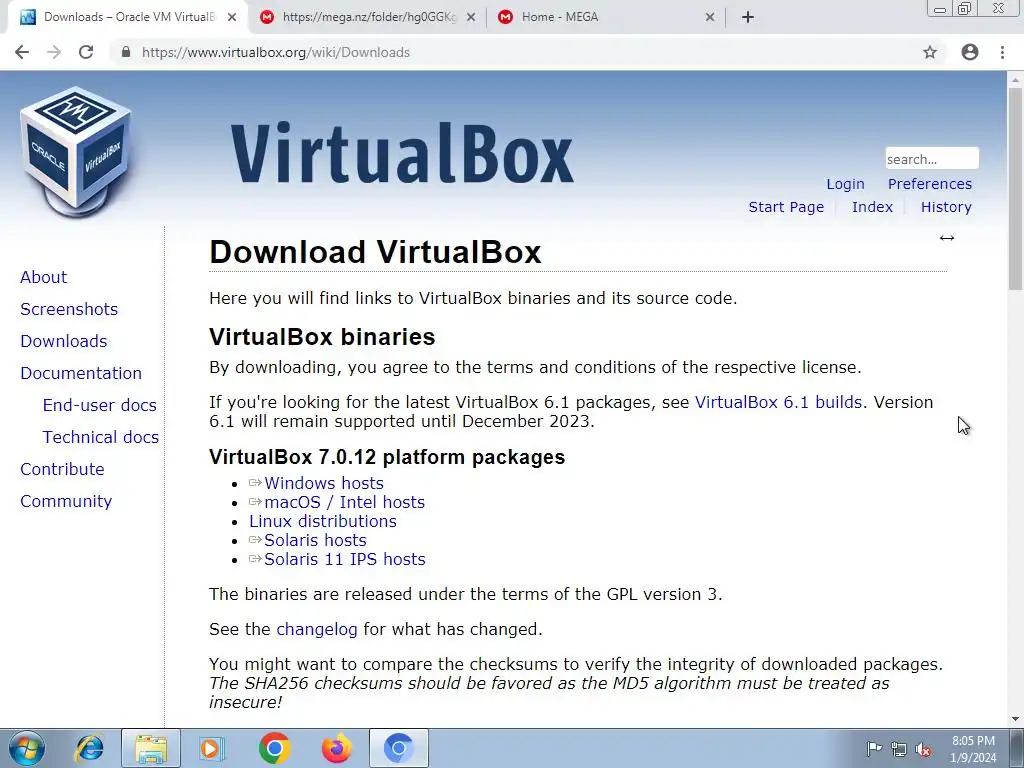Close the Downloads – Oracle VM VirtualBox tab
The image size is (1024, 768).
pyautogui.click(x=232, y=17)
